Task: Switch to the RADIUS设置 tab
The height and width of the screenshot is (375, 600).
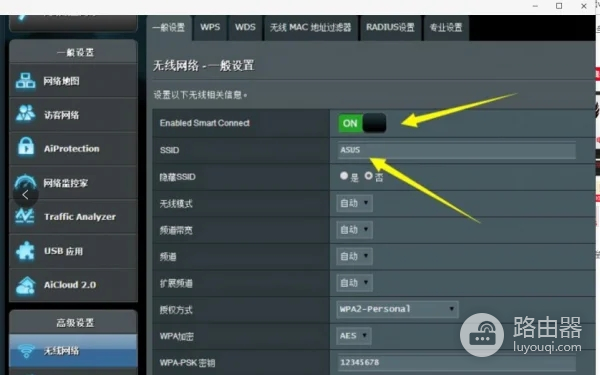Action: click(390, 28)
